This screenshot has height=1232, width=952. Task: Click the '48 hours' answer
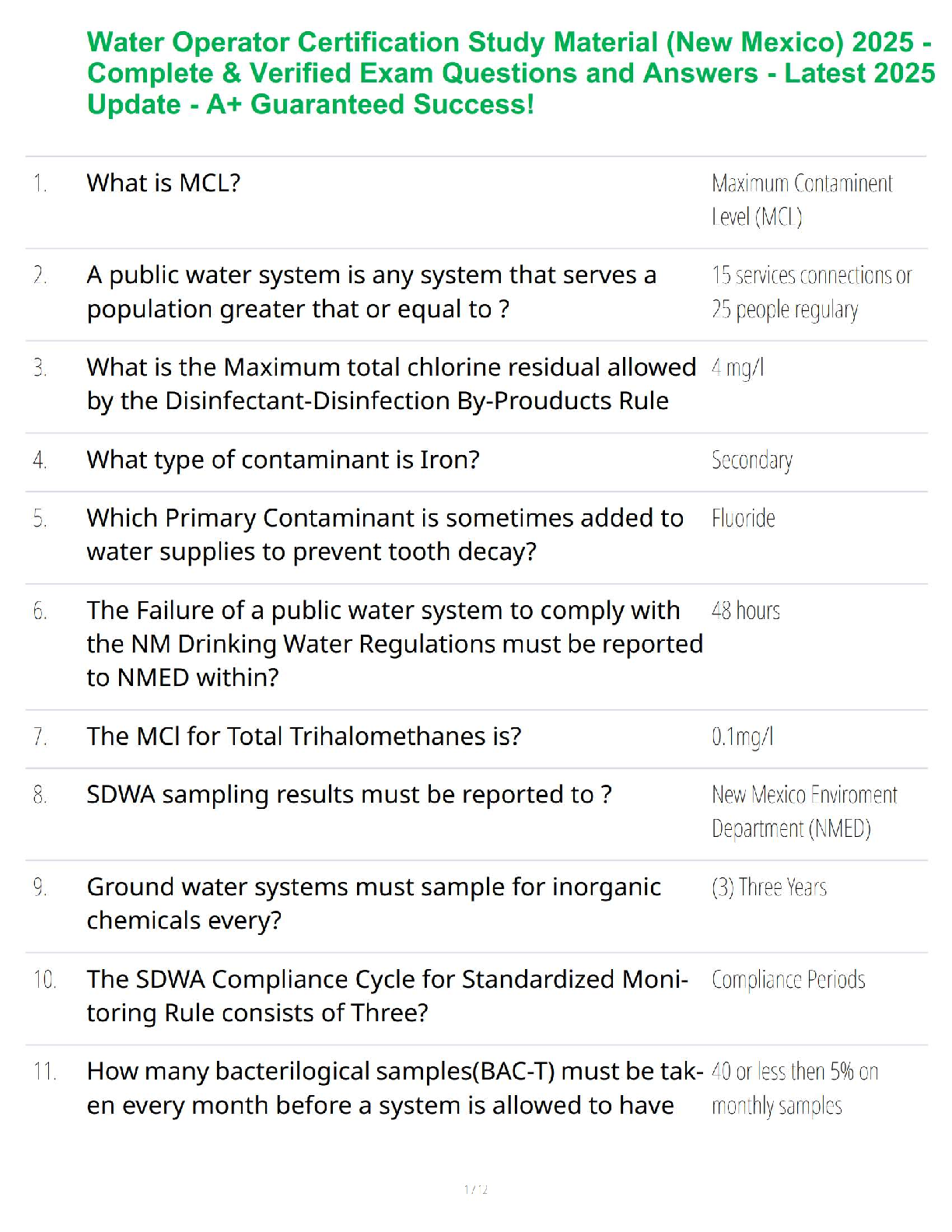[x=745, y=611]
